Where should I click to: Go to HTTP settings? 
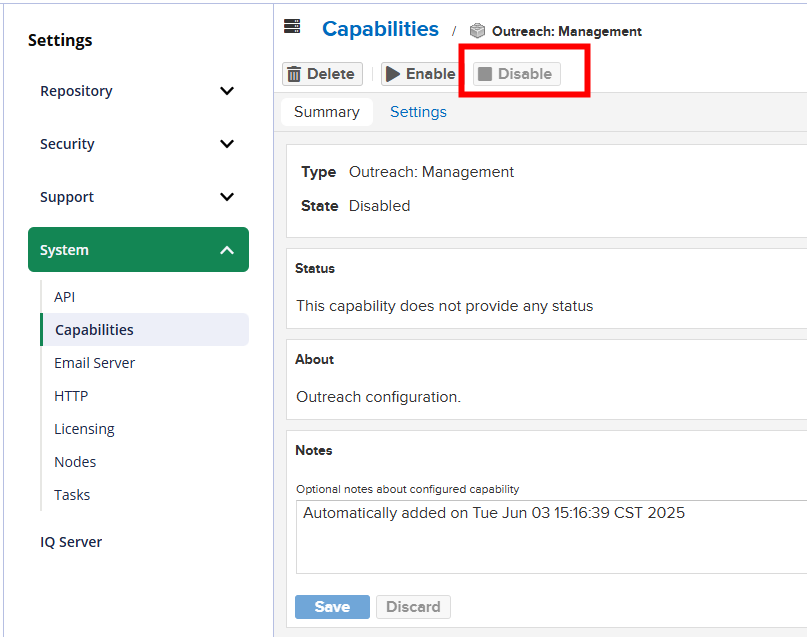[71, 396]
